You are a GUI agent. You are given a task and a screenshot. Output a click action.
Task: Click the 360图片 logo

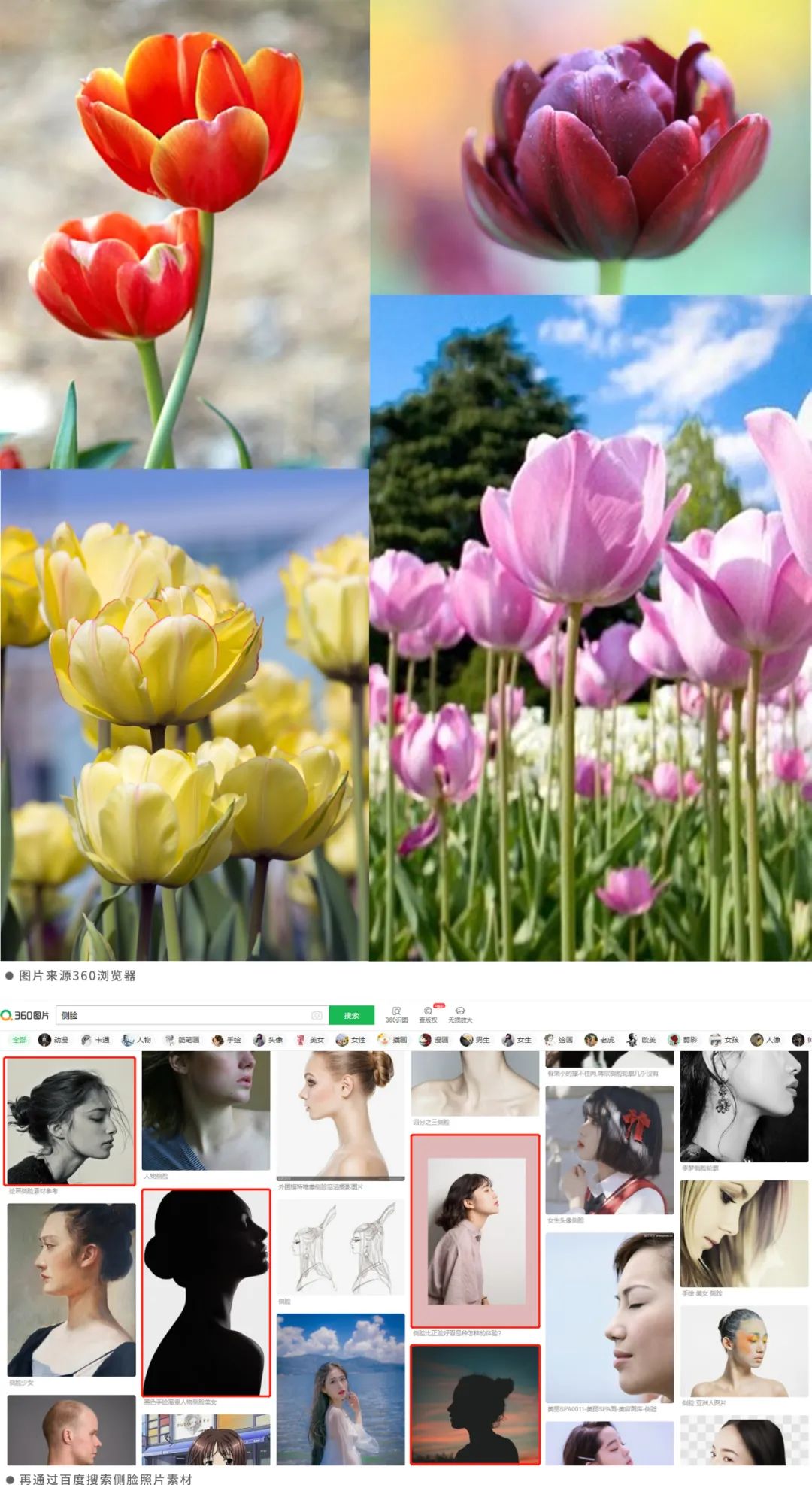pyautogui.click(x=26, y=1015)
